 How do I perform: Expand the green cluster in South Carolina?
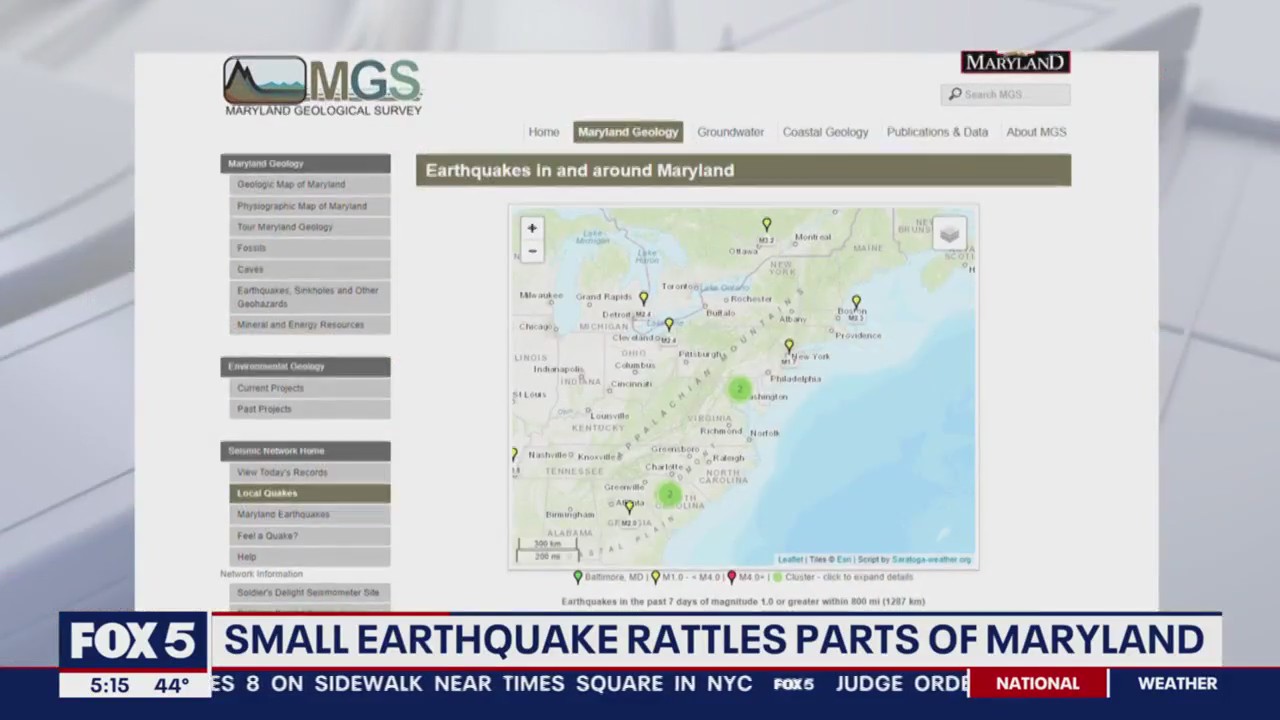pos(669,494)
